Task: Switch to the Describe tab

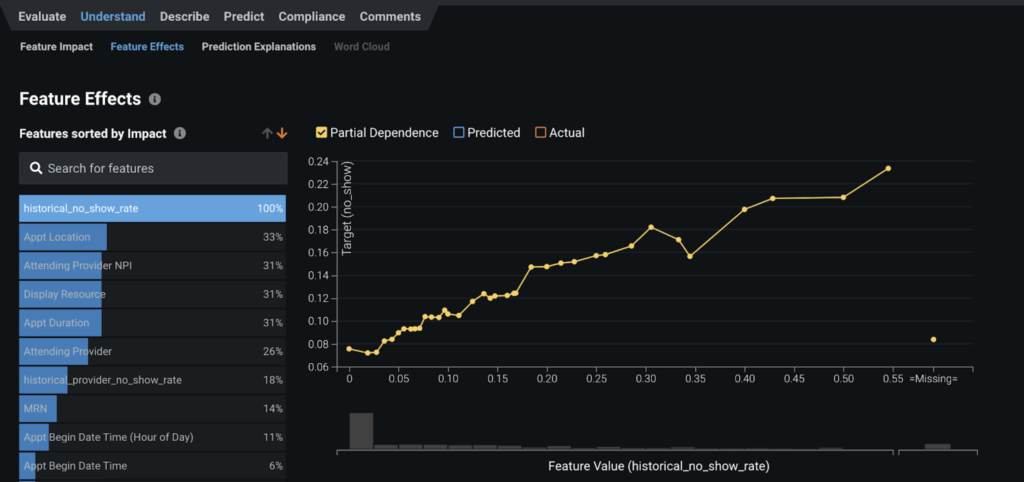Action: (x=185, y=16)
